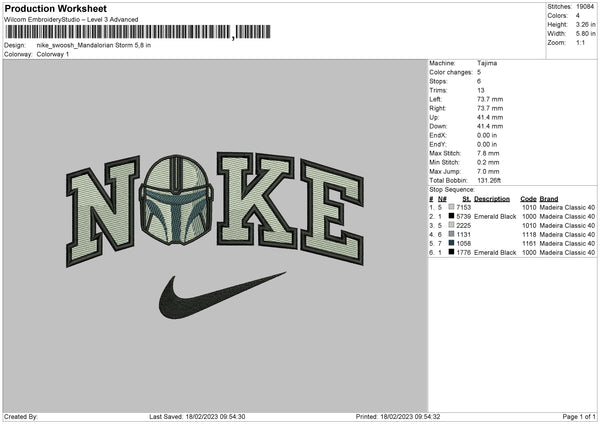
Task: Click 'Emerald Black' in the 1776 row
Action: click(495, 253)
